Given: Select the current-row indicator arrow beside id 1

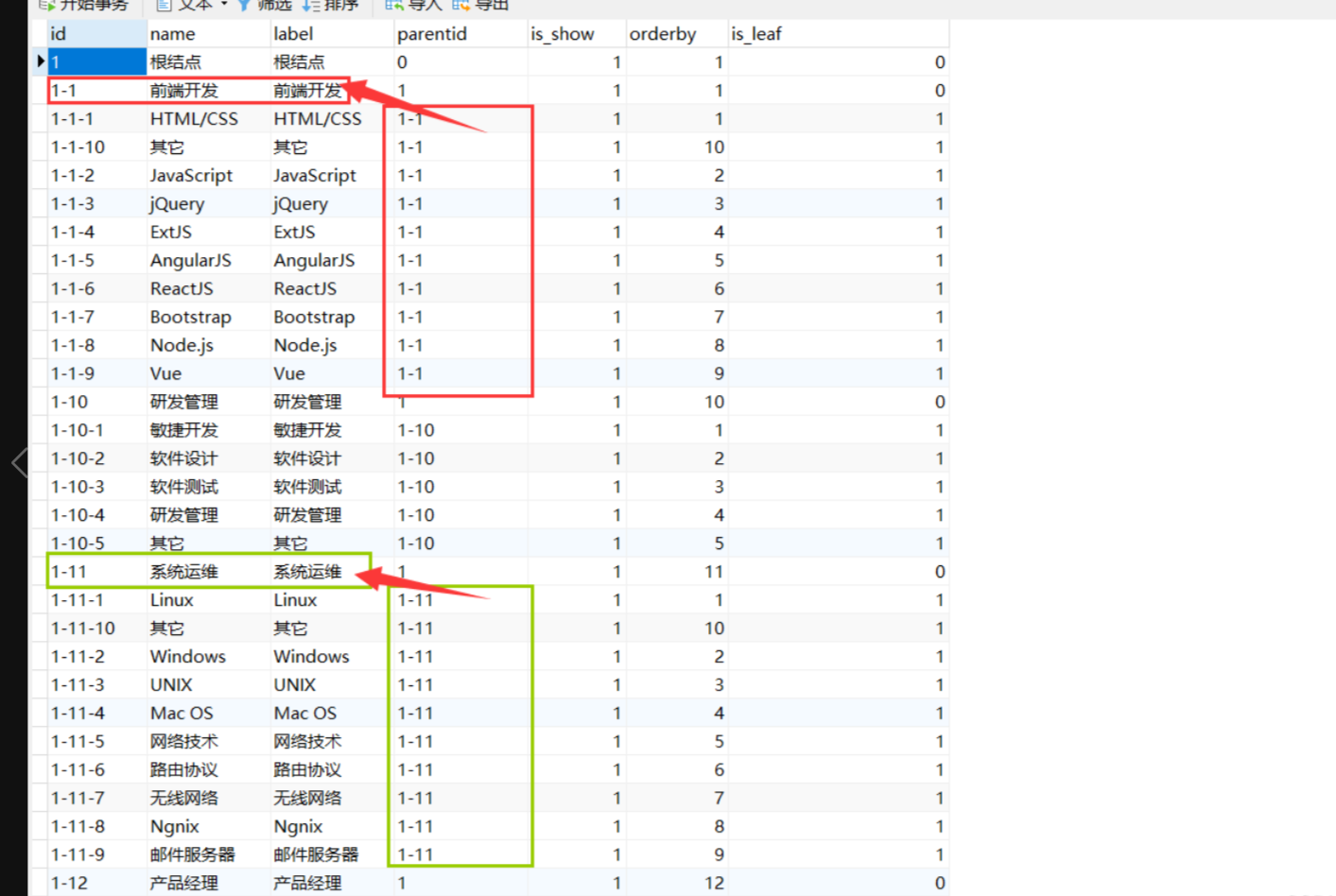Looking at the screenshot, I should point(41,61).
